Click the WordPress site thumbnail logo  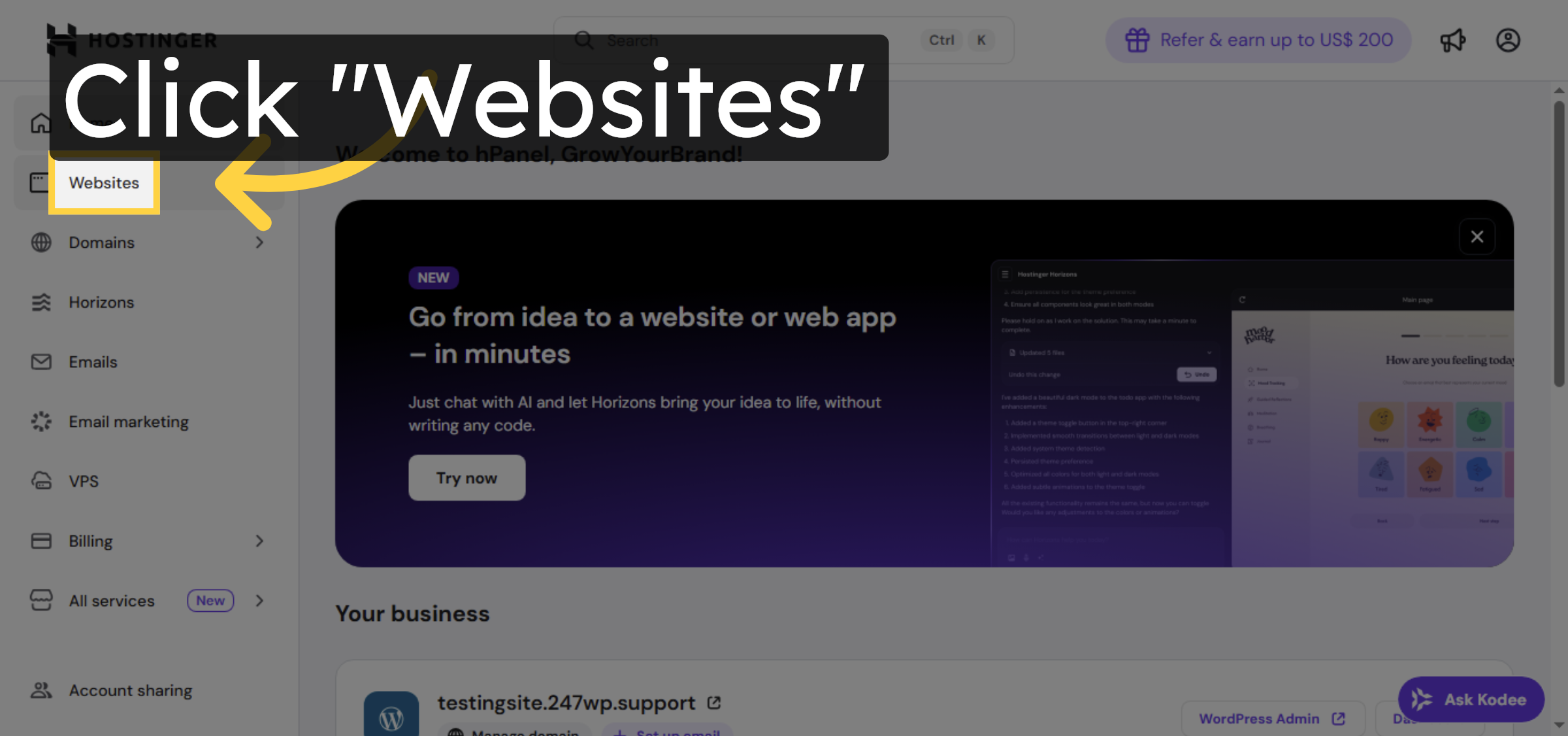pos(391,716)
